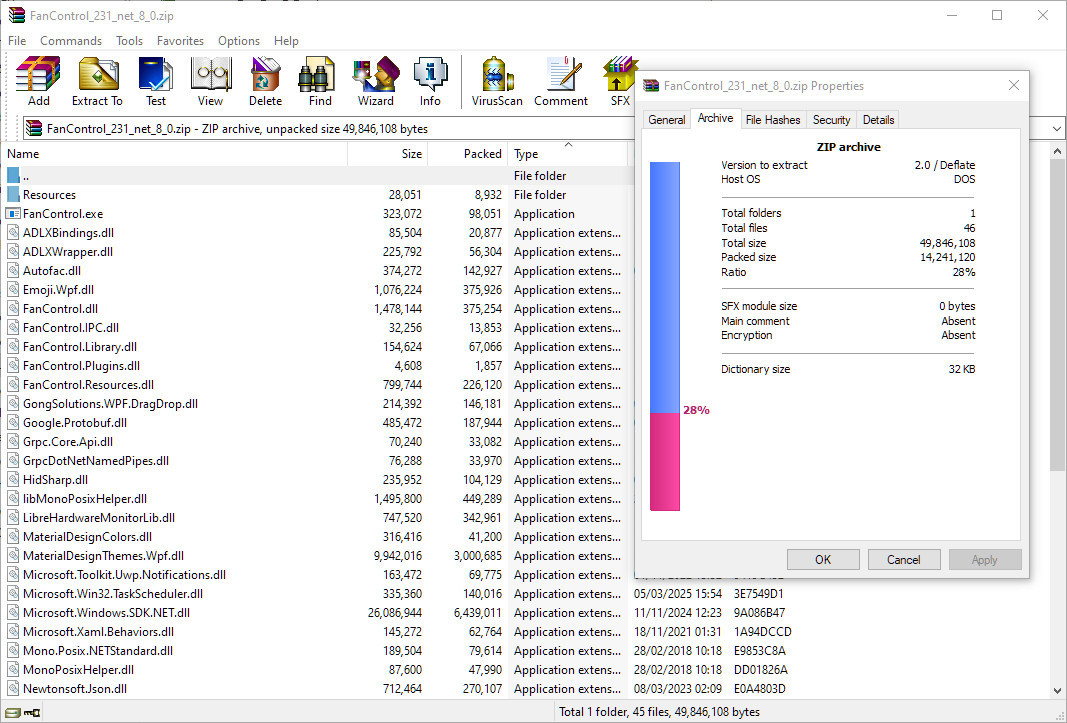Sort the list by Size column
This screenshot has height=723, width=1067.
tap(387, 154)
